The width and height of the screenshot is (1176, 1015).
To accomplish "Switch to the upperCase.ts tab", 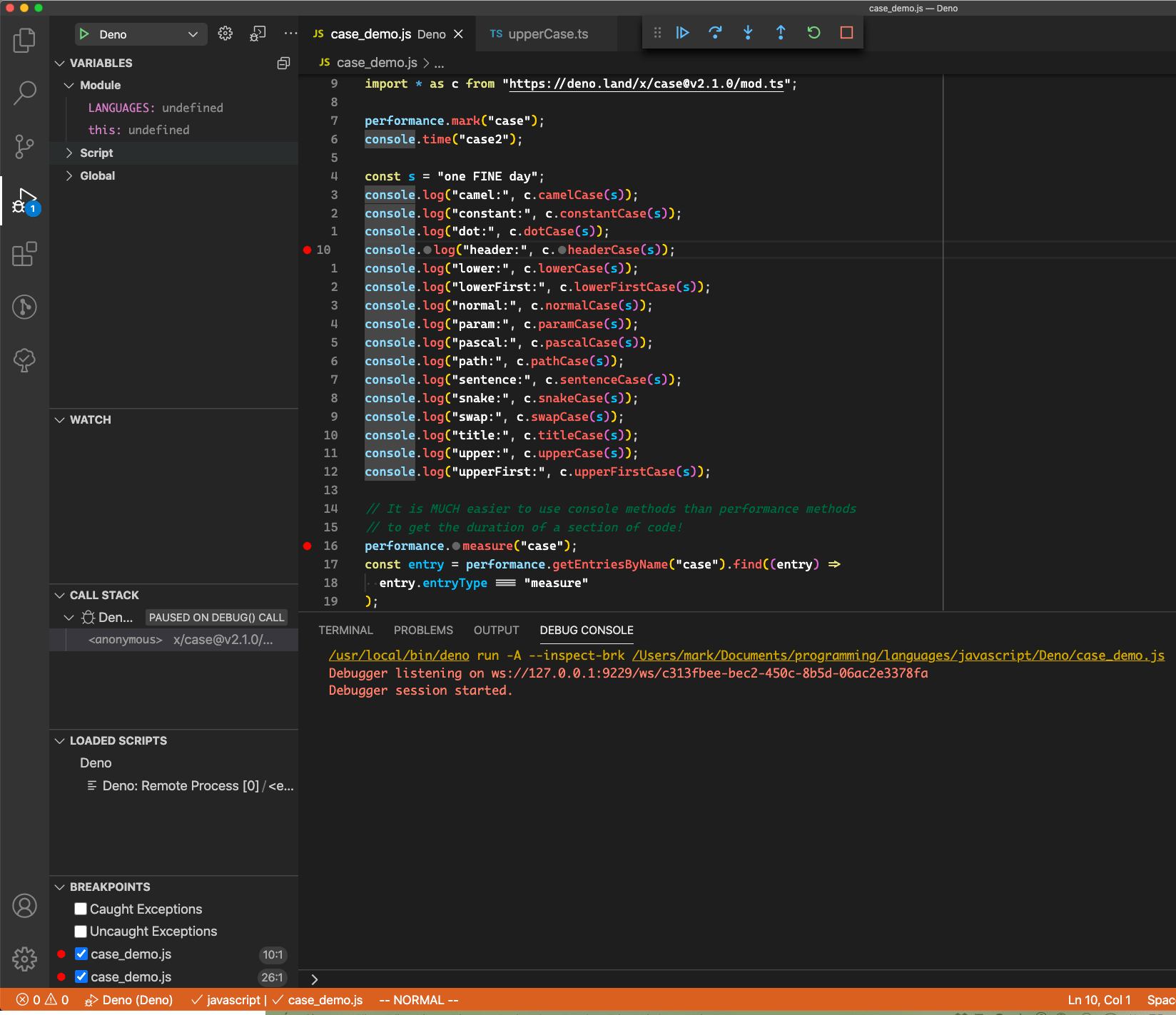I will coord(547,34).
